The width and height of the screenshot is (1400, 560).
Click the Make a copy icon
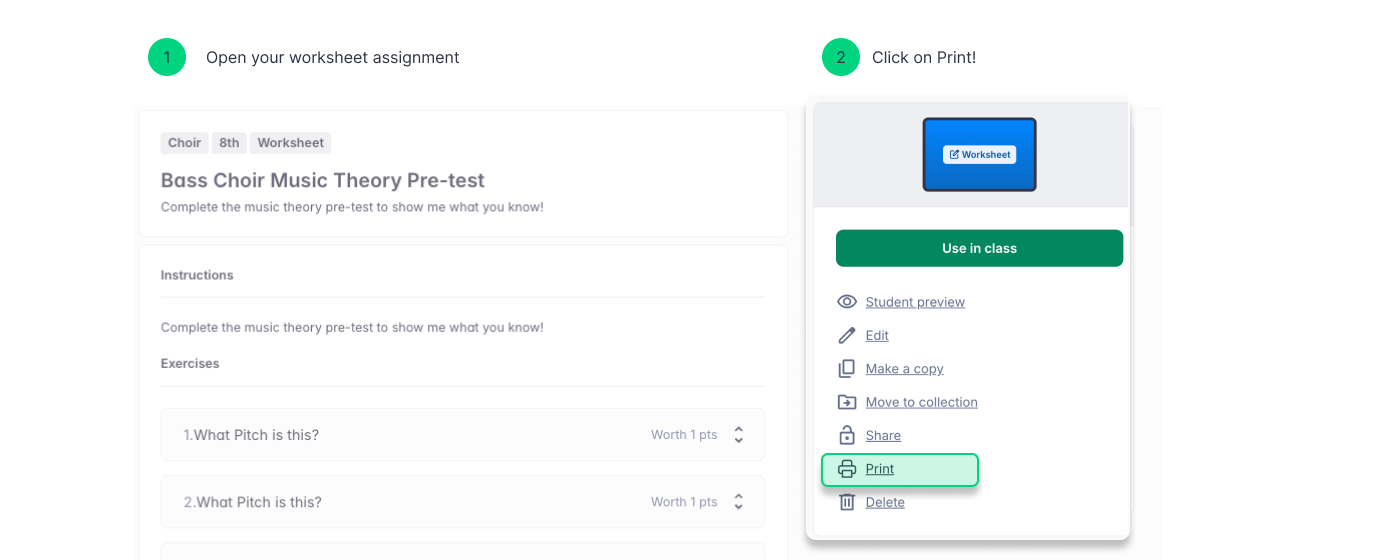point(847,369)
